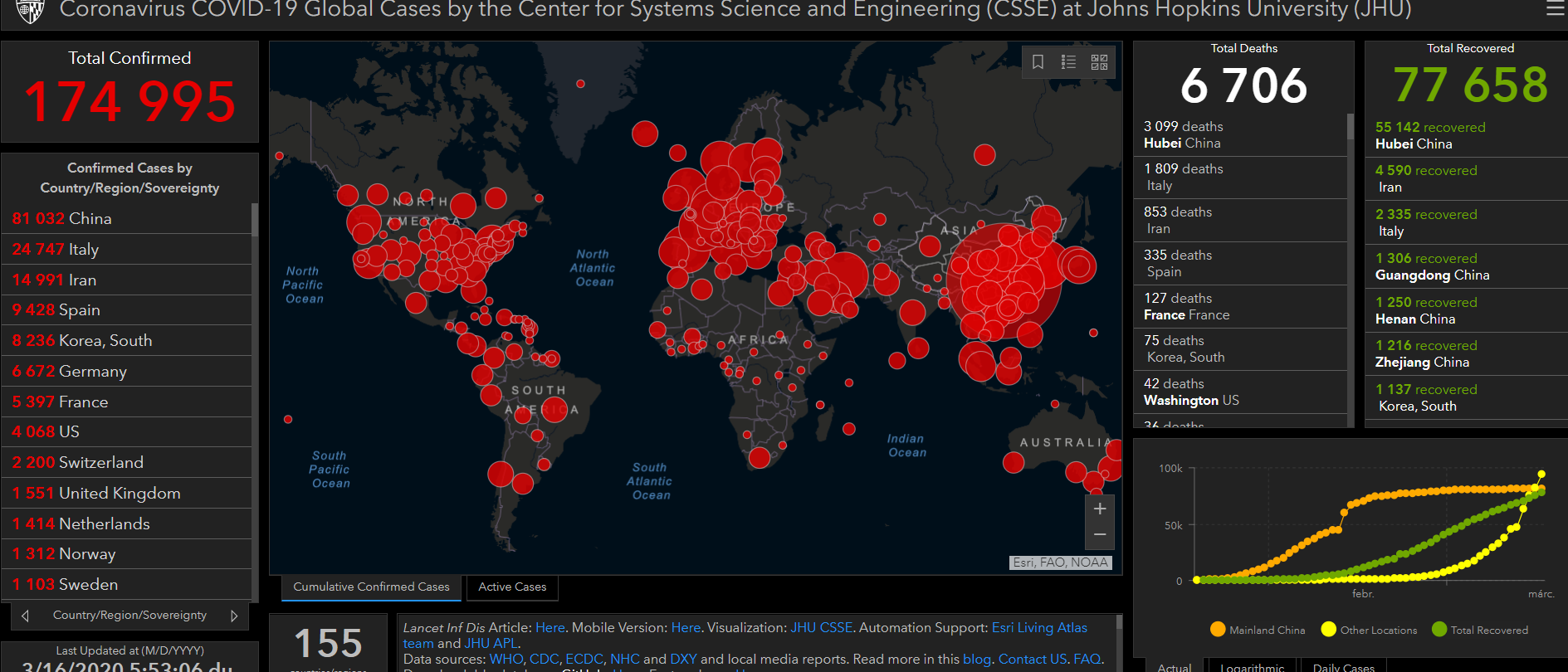Go to next list with right arrow
Image resolution: width=1568 pixels, height=672 pixels.
click(x=234, y=616)
